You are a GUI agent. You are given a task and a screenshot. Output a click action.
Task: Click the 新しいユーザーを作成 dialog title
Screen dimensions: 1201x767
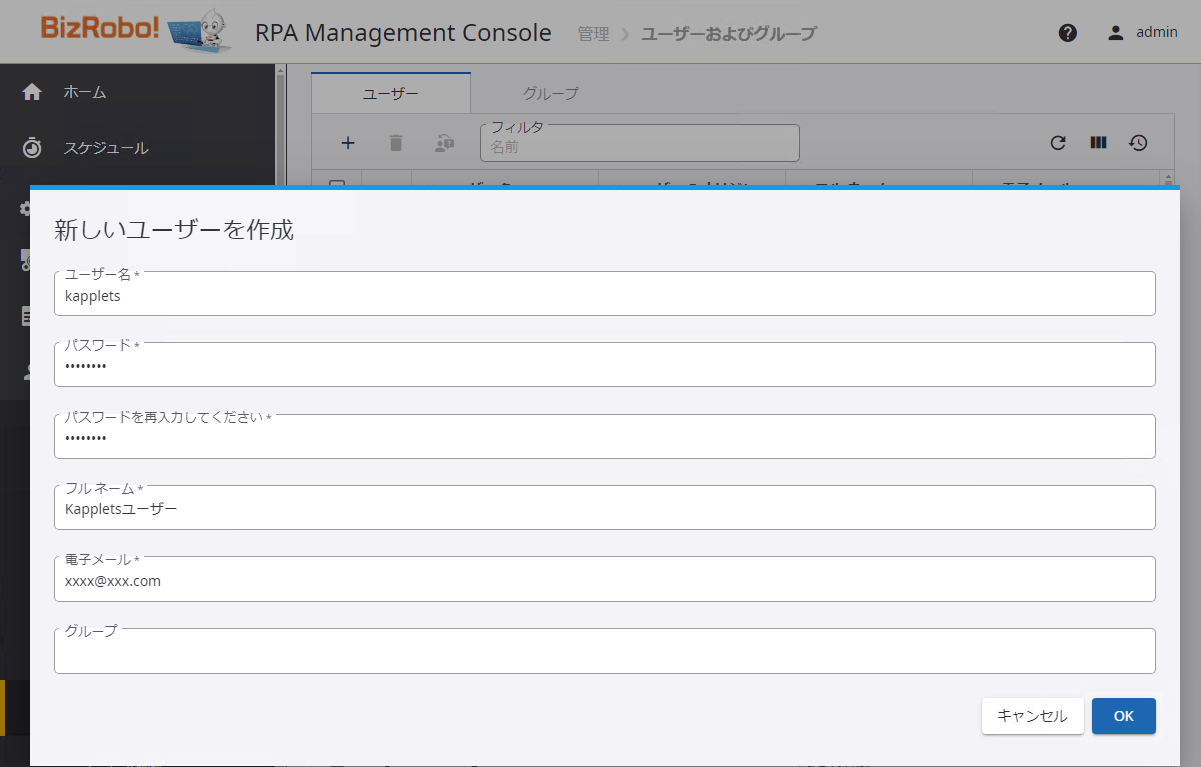(174, 229)
